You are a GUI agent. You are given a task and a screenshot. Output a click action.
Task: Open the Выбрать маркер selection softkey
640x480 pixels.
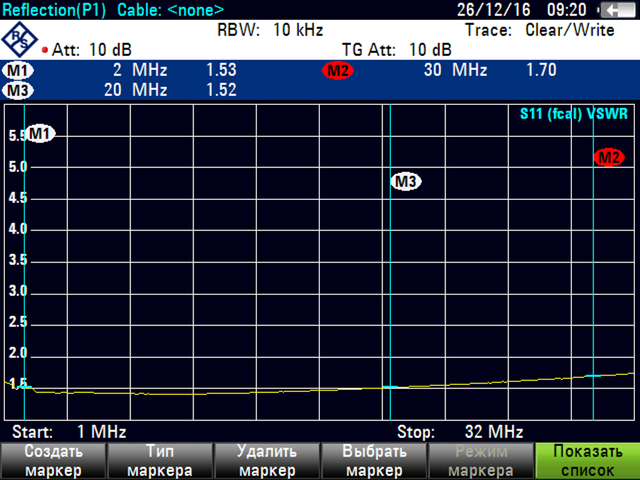coord(373,461)
